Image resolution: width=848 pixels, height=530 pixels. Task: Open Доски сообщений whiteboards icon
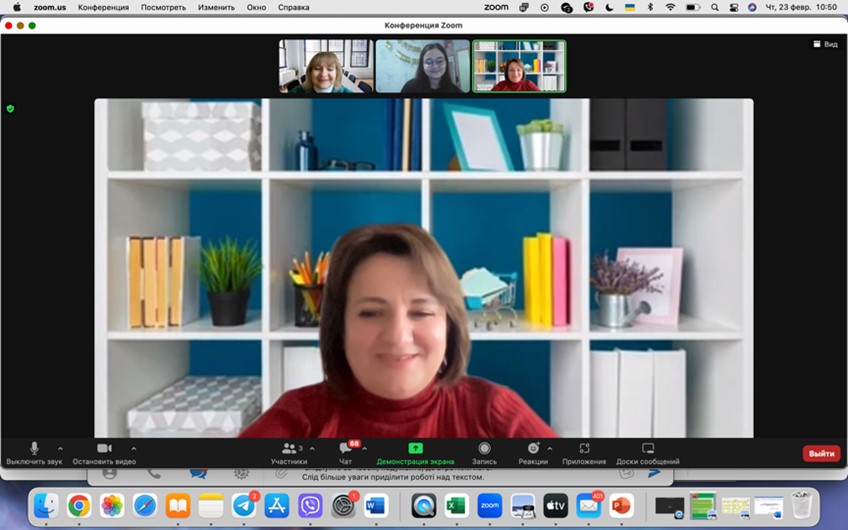(647, 453)
